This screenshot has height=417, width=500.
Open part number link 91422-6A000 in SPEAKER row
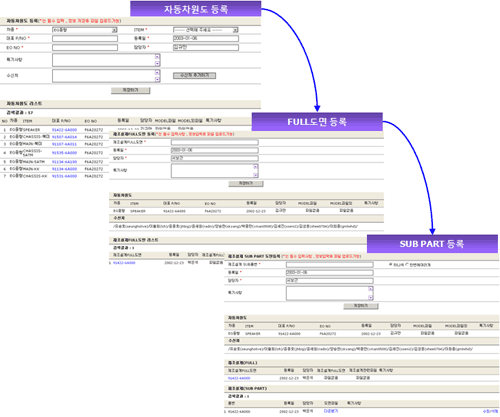[64, 130]
